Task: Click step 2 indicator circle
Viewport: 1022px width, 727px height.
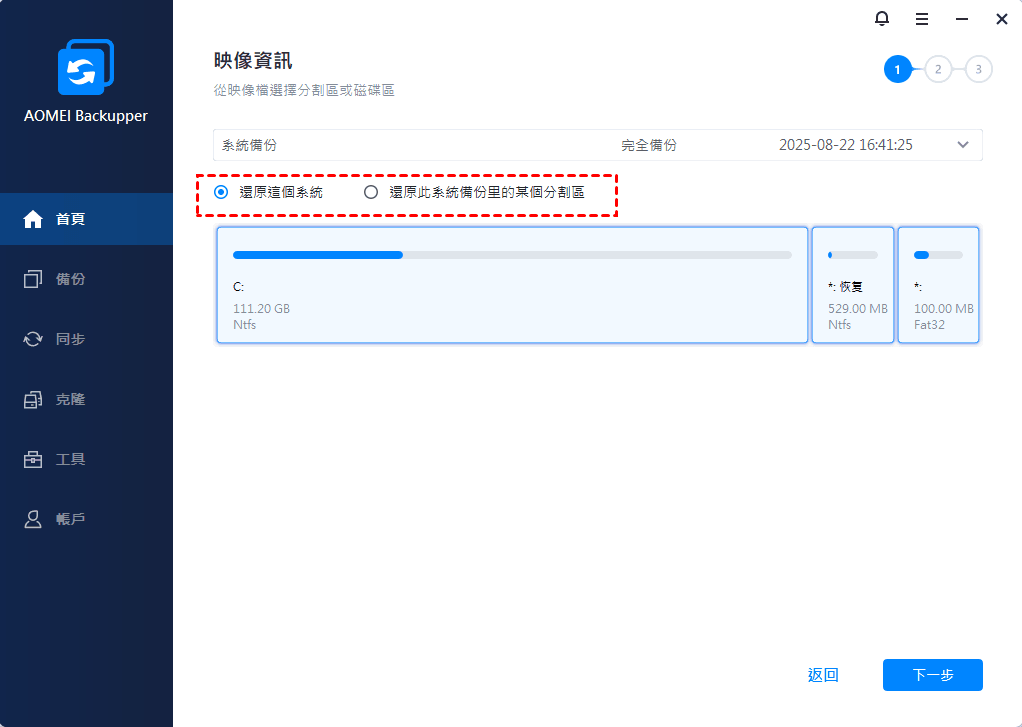Action: click(938, 69)
